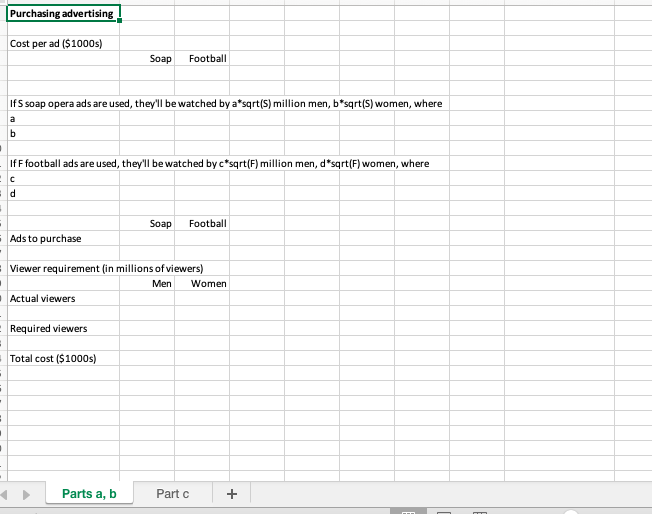Viewport: 652px width, 514px height.
Task: Switch to the Part c sheet tab
Action: coord(173,494)
